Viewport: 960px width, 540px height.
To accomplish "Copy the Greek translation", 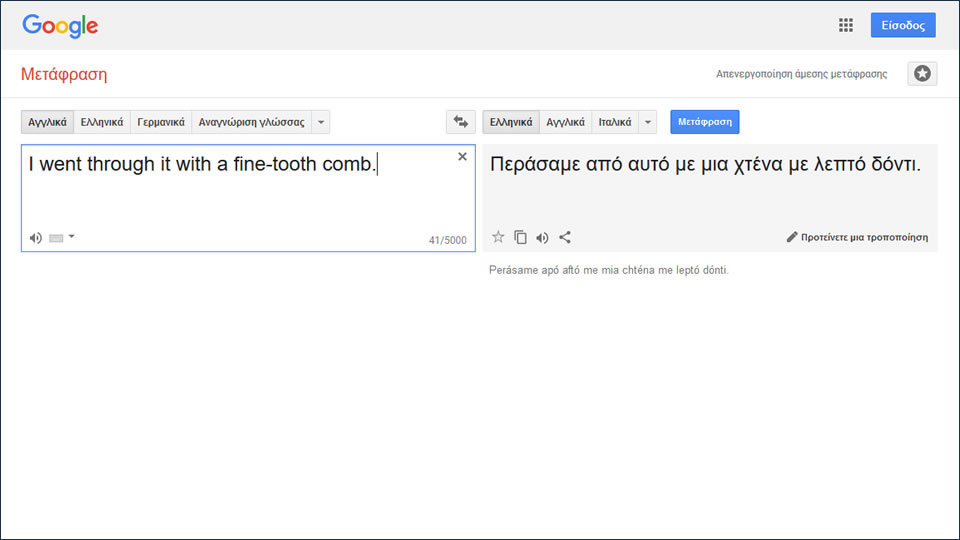I will 520,237.
